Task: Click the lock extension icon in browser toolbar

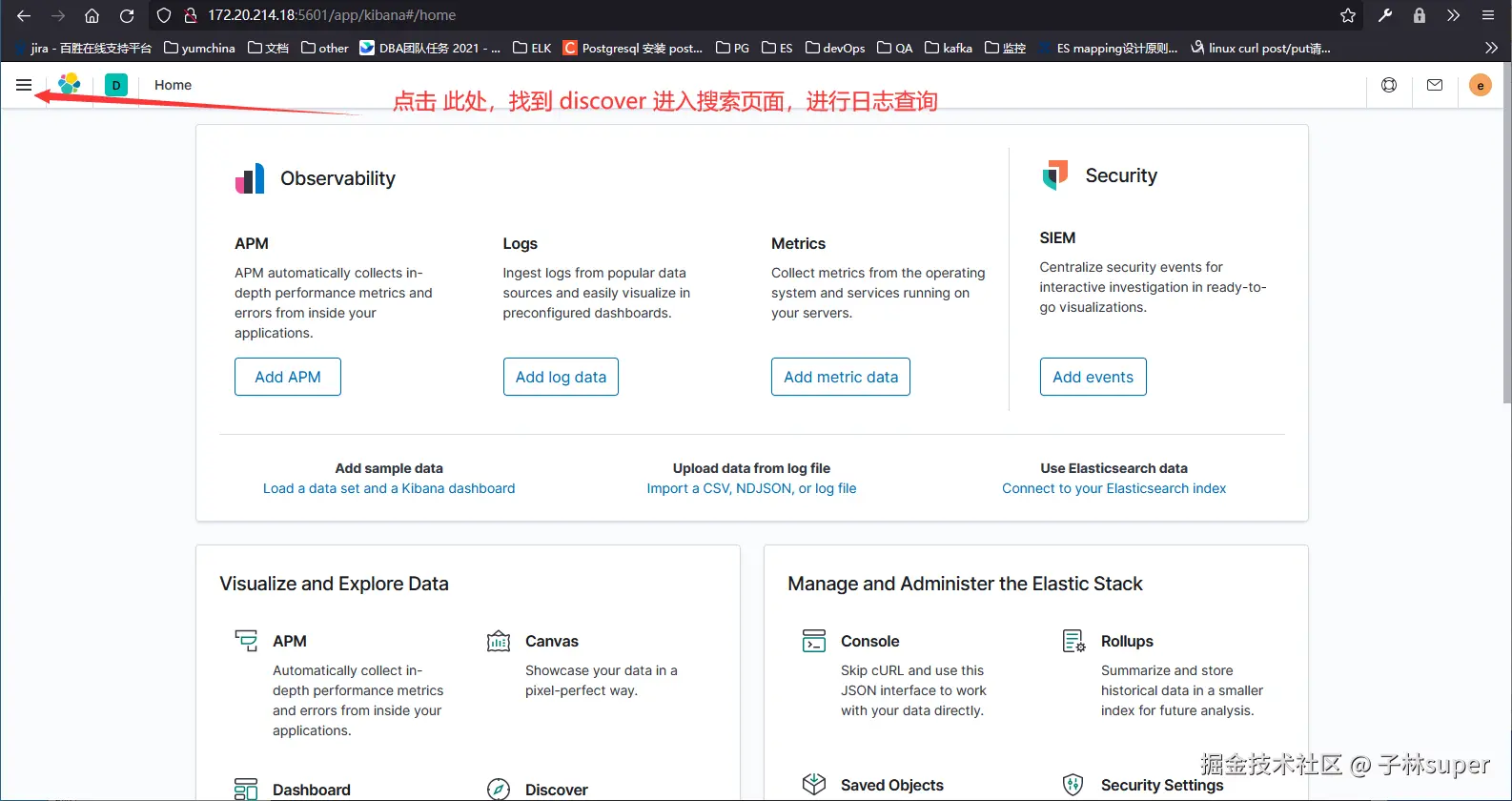Action: [x=1420, y=15]
